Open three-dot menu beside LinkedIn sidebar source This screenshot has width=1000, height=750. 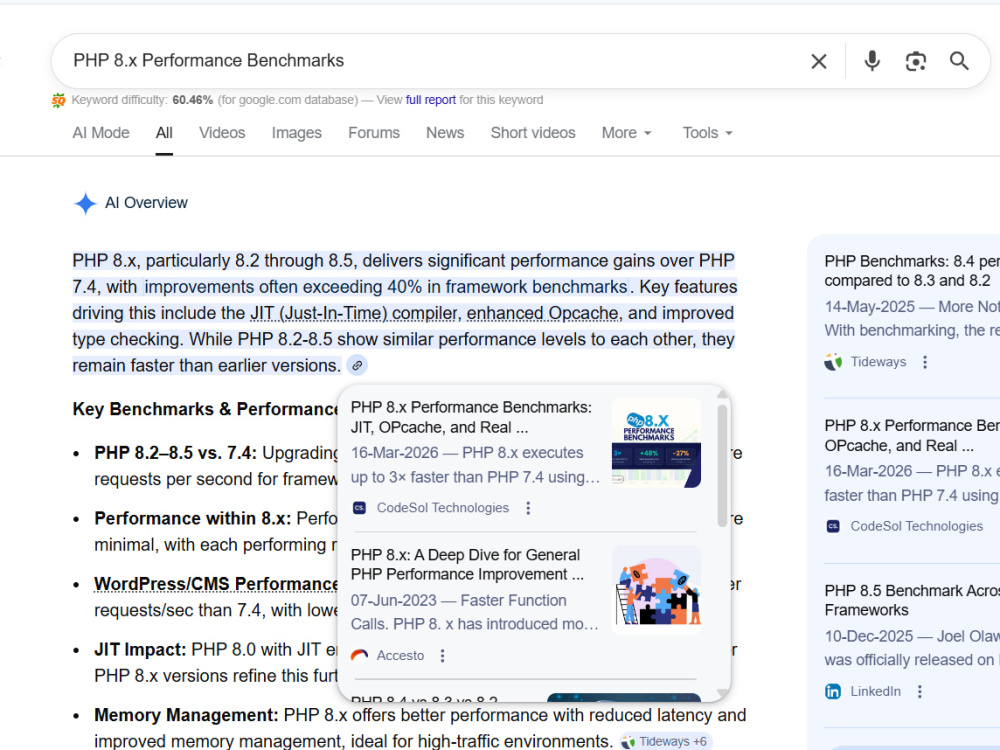point(919,692)
